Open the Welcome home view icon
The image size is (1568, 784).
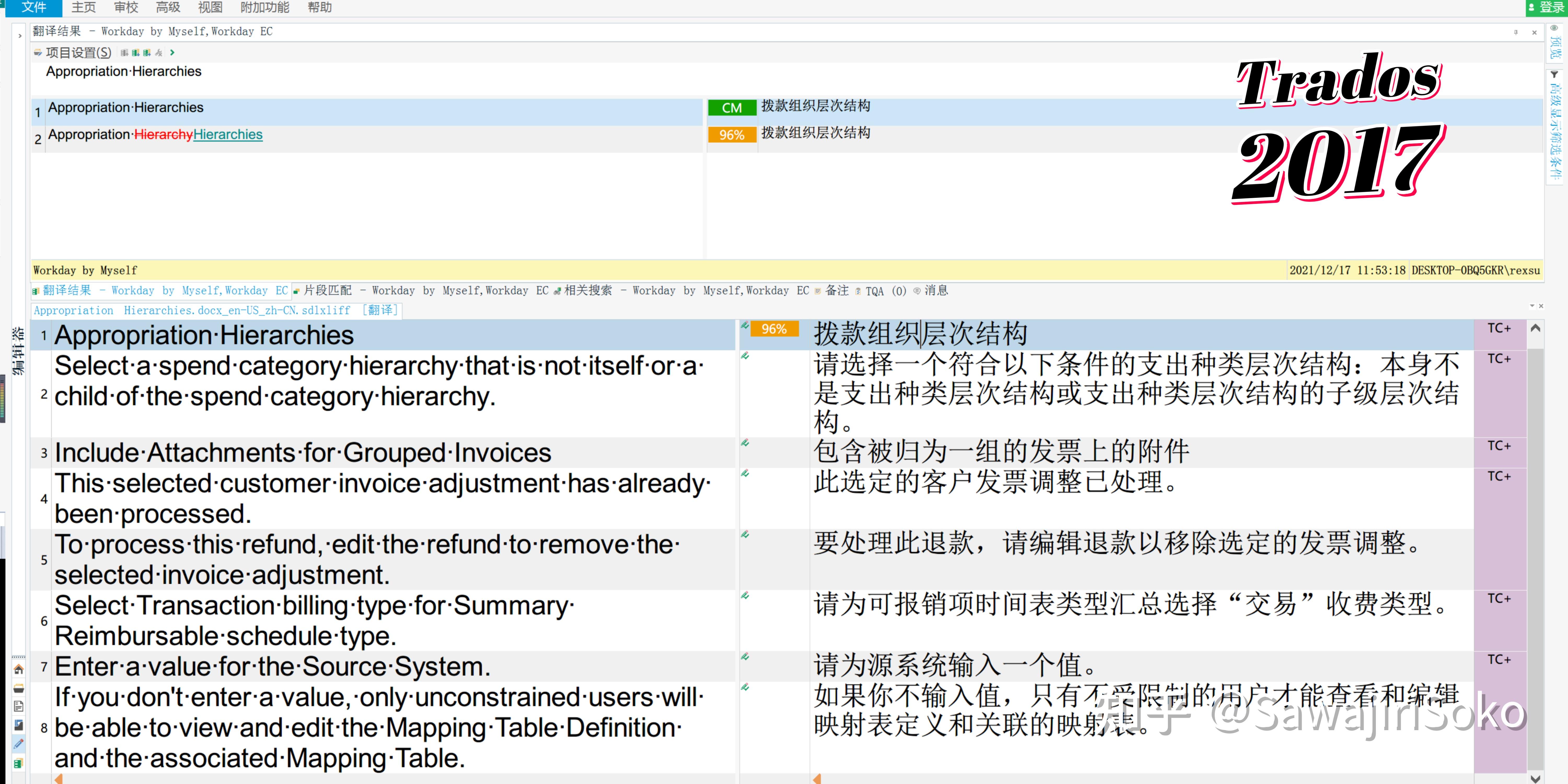19,670
